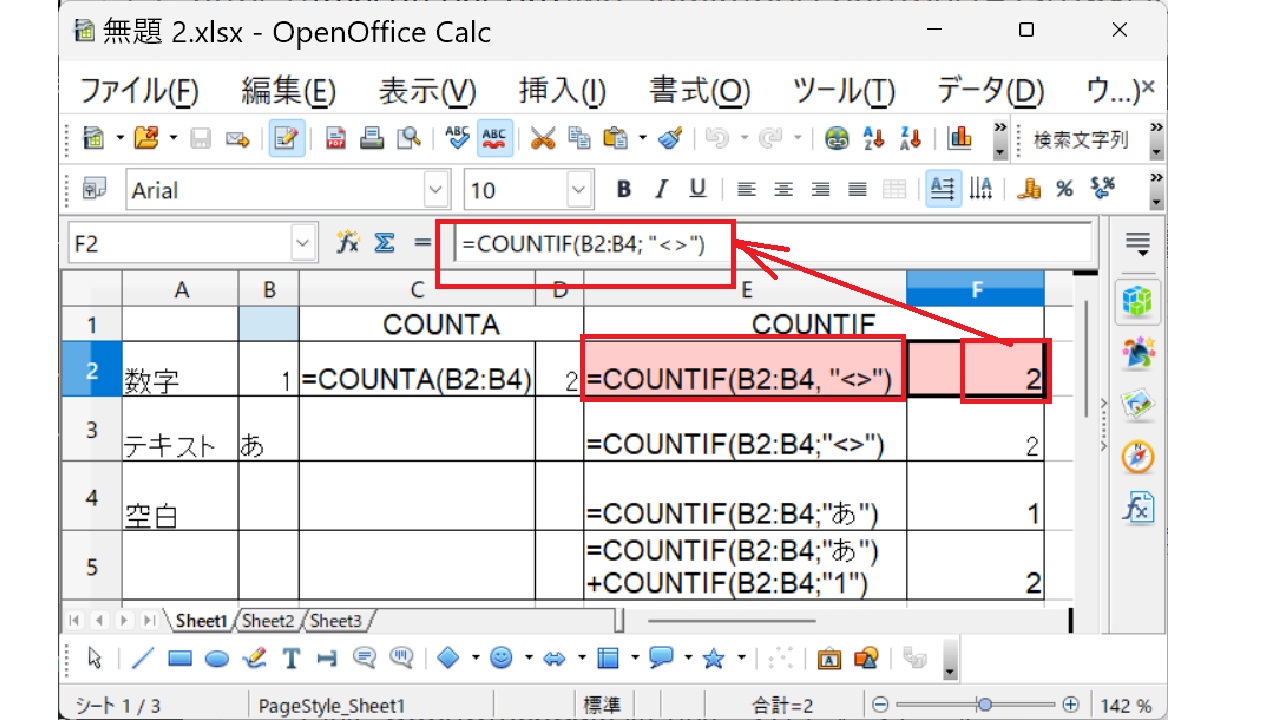The image size is (1280, 720).
Task: Align text right
Action: tap(820, 189)
